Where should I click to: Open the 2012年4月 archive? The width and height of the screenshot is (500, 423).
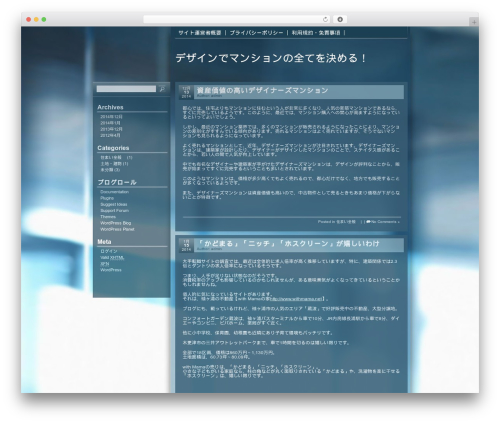110,135
